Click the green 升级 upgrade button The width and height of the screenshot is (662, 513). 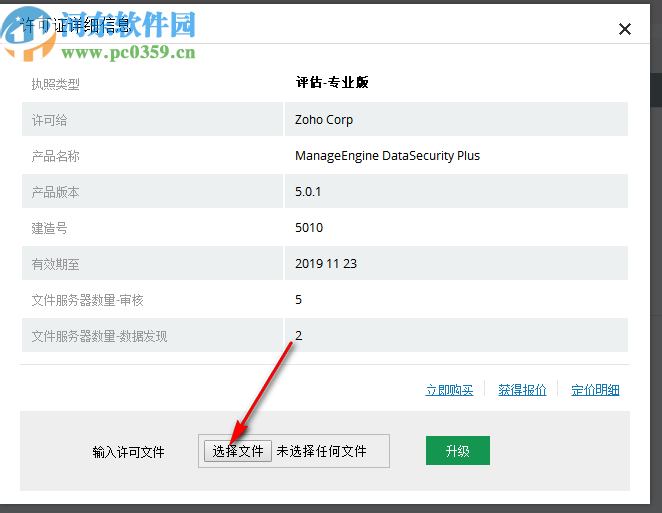coord(458,451)
